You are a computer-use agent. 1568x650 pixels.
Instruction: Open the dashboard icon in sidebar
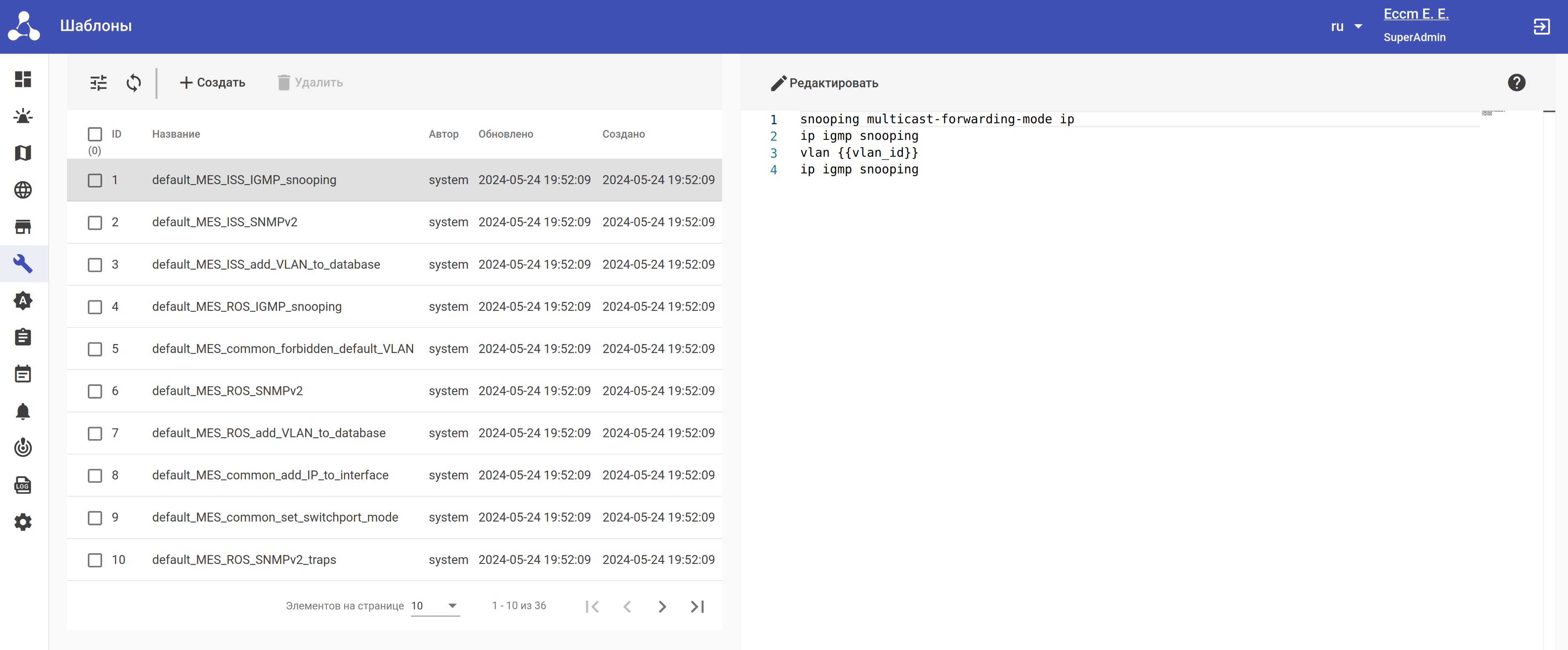23,79
